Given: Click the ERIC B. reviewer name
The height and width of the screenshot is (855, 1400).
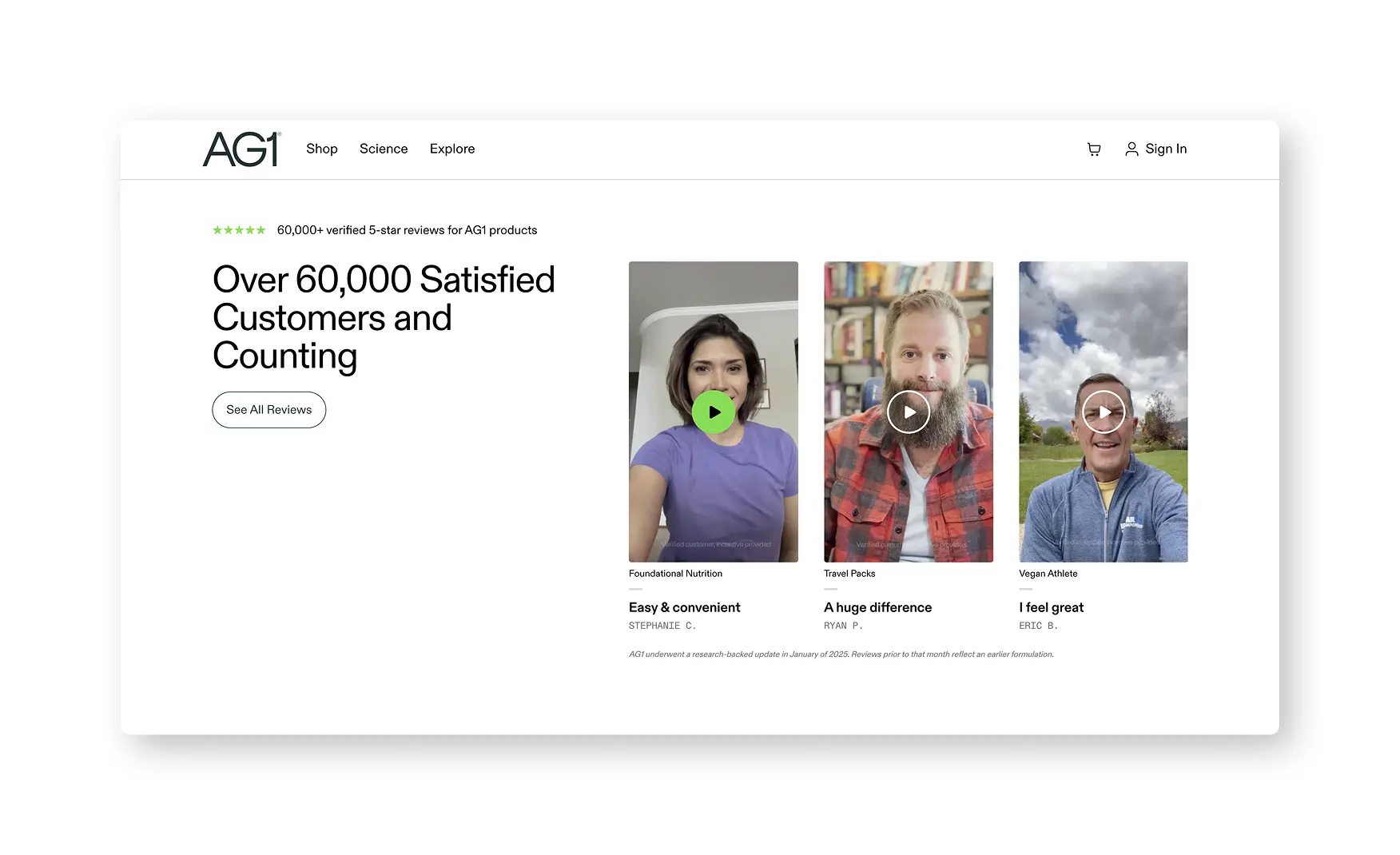Looking at the screenshot, I should (1039, 626).
